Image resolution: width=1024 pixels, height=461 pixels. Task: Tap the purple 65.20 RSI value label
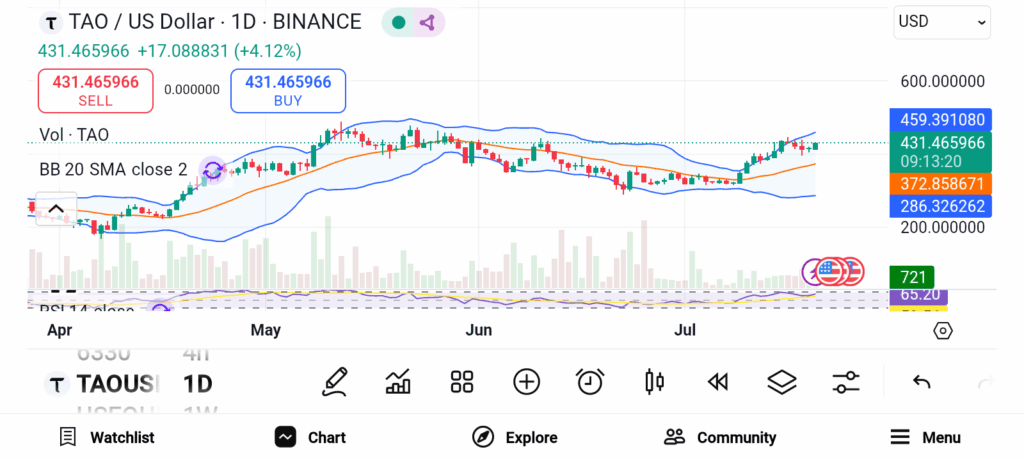tap(918, 294)
